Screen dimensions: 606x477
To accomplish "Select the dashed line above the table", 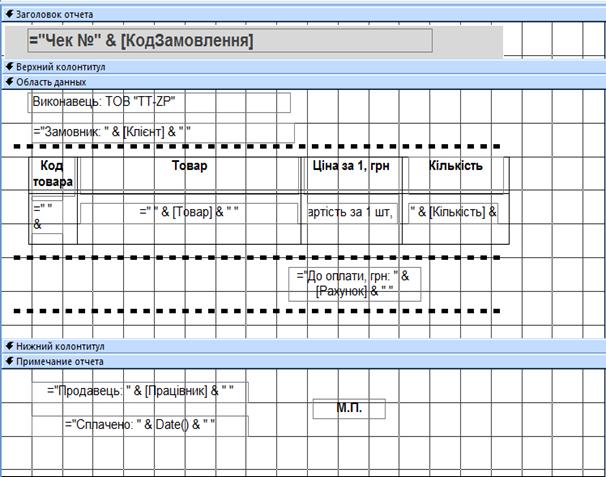I will coord(257,147).
